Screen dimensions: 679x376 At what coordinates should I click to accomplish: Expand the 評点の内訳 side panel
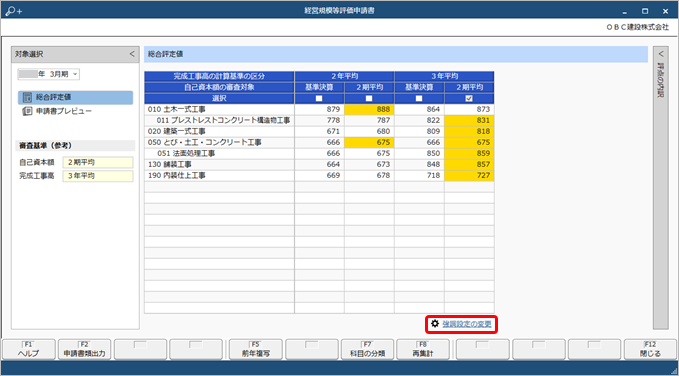point(660,54)
